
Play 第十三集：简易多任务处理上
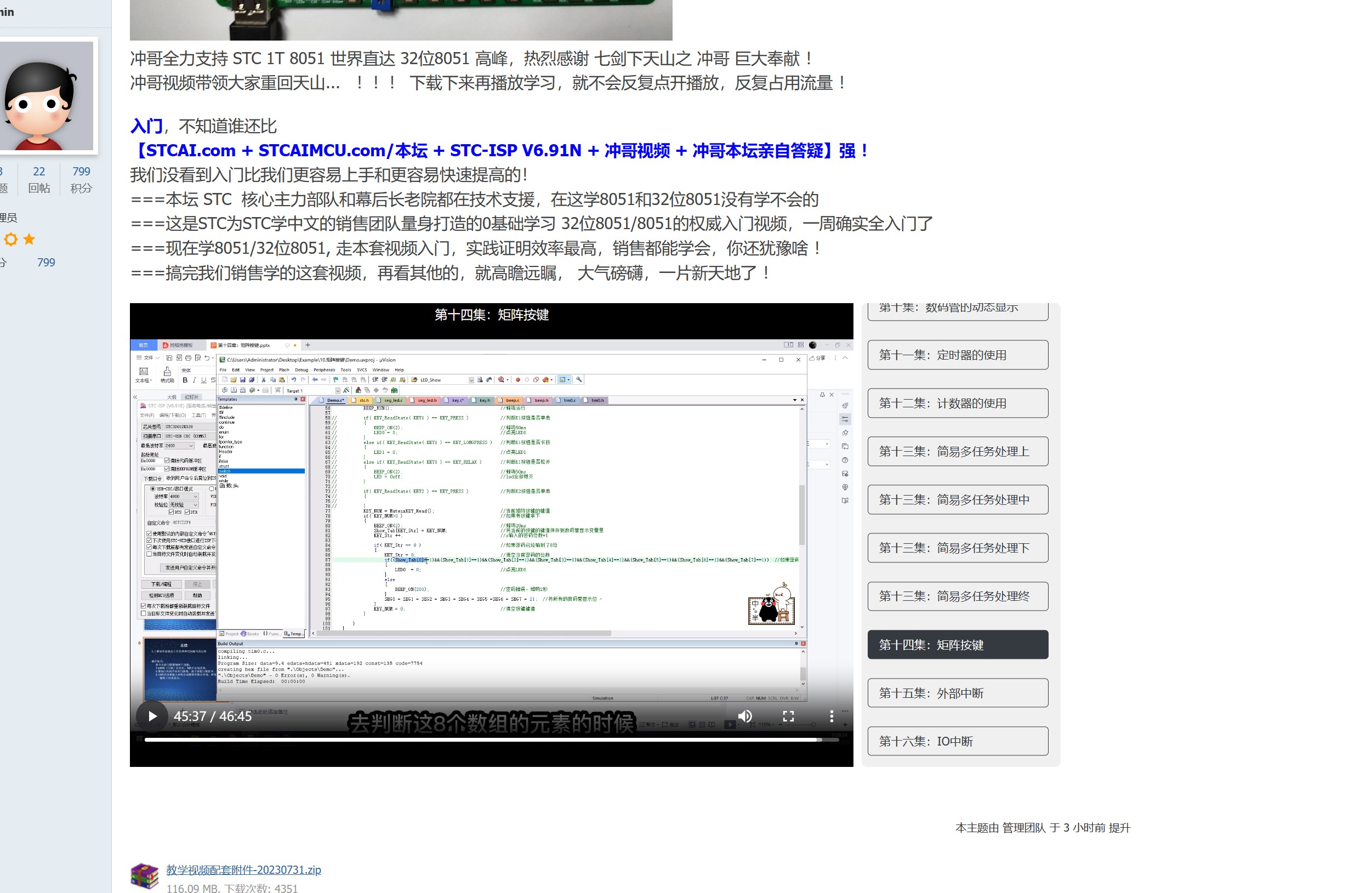pos(958,451)
